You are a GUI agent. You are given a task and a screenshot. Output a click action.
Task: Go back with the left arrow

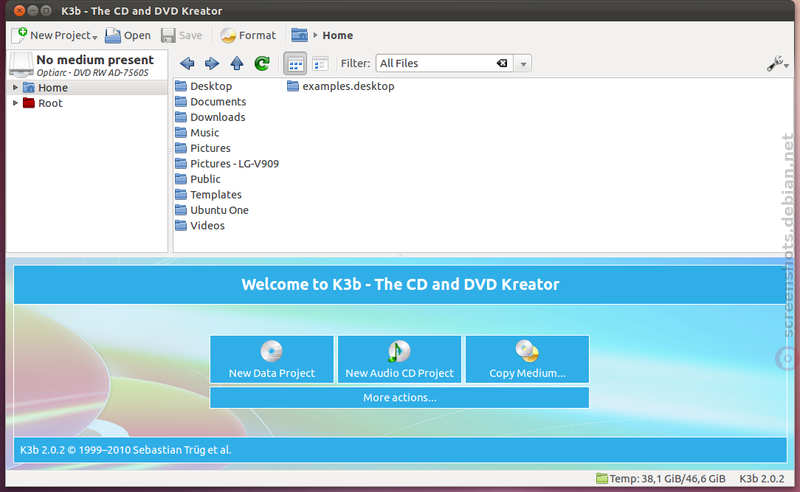point(187,63)
